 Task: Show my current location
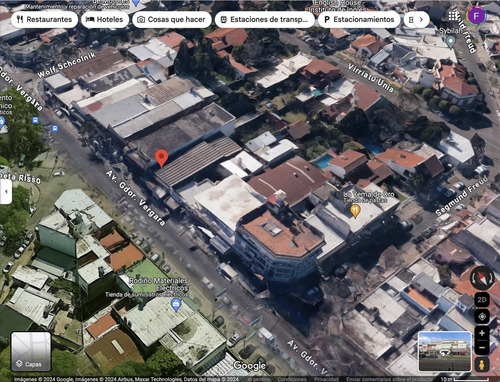point(482,316)
